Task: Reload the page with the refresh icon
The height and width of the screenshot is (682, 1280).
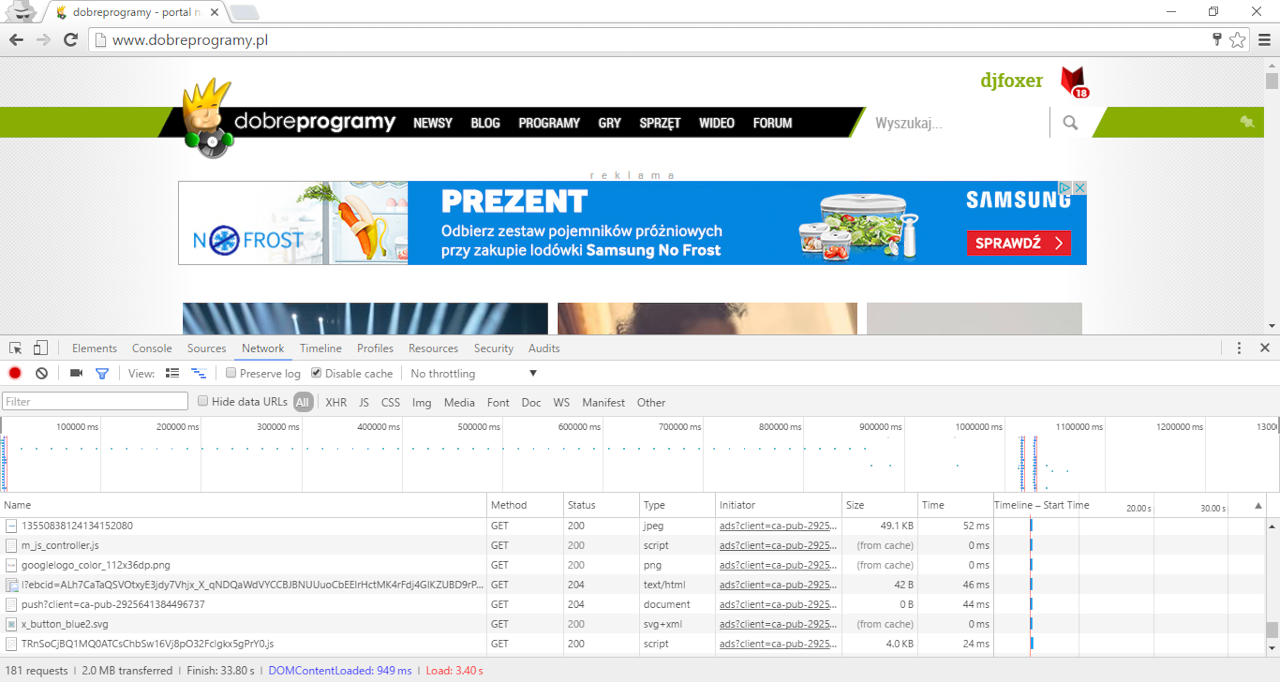Action: tap(70, 40)
